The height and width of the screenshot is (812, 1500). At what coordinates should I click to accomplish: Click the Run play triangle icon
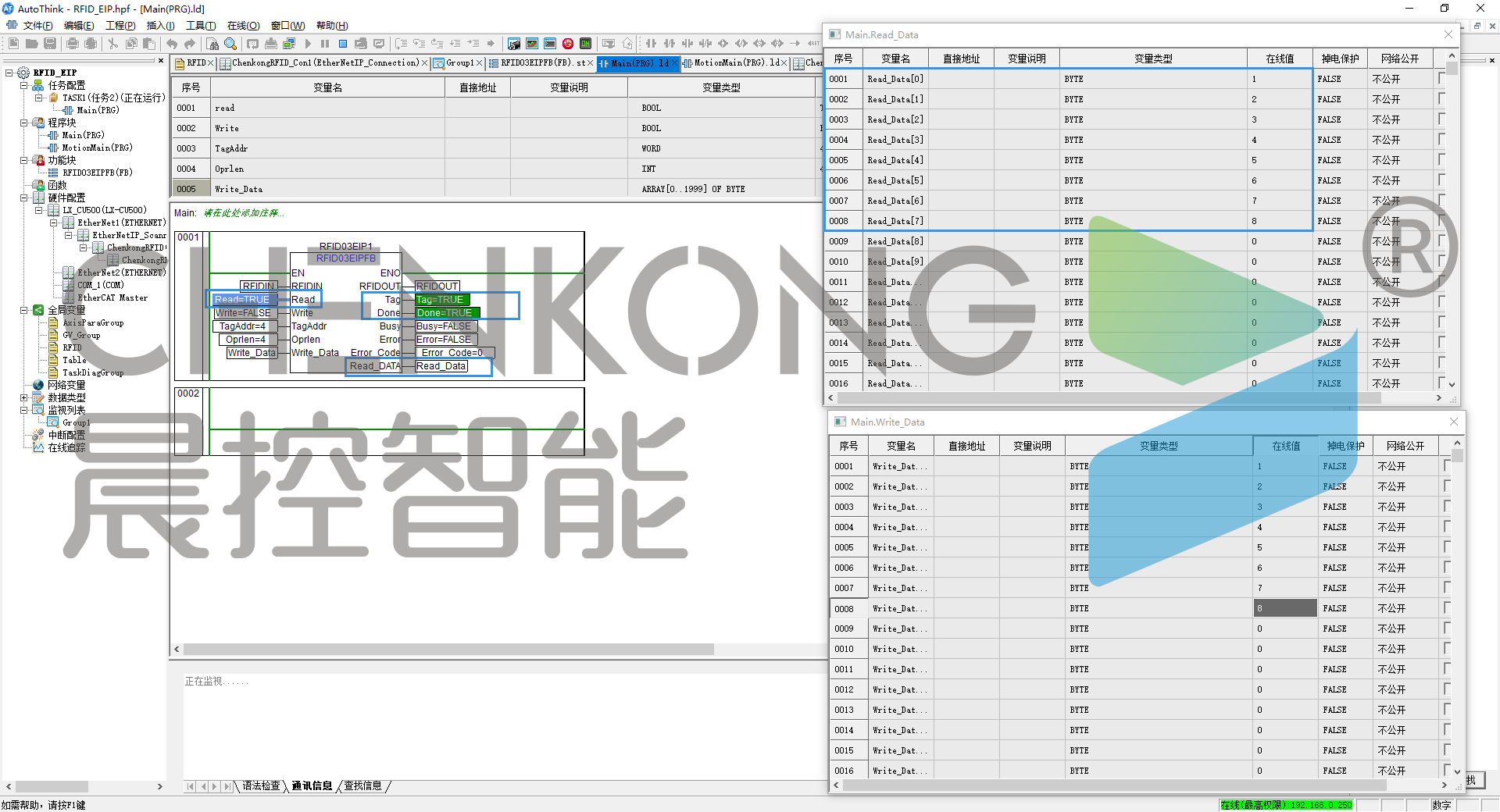tap(308, 44)
